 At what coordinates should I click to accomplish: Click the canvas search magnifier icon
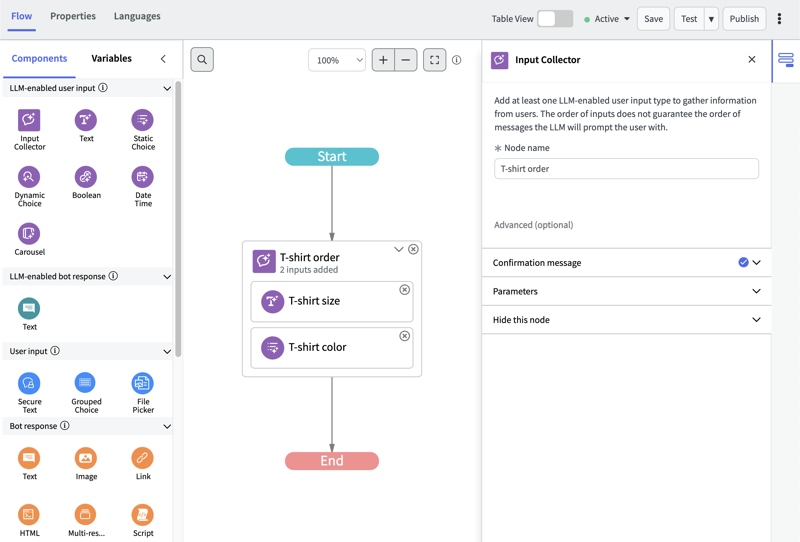pos(202,60)
